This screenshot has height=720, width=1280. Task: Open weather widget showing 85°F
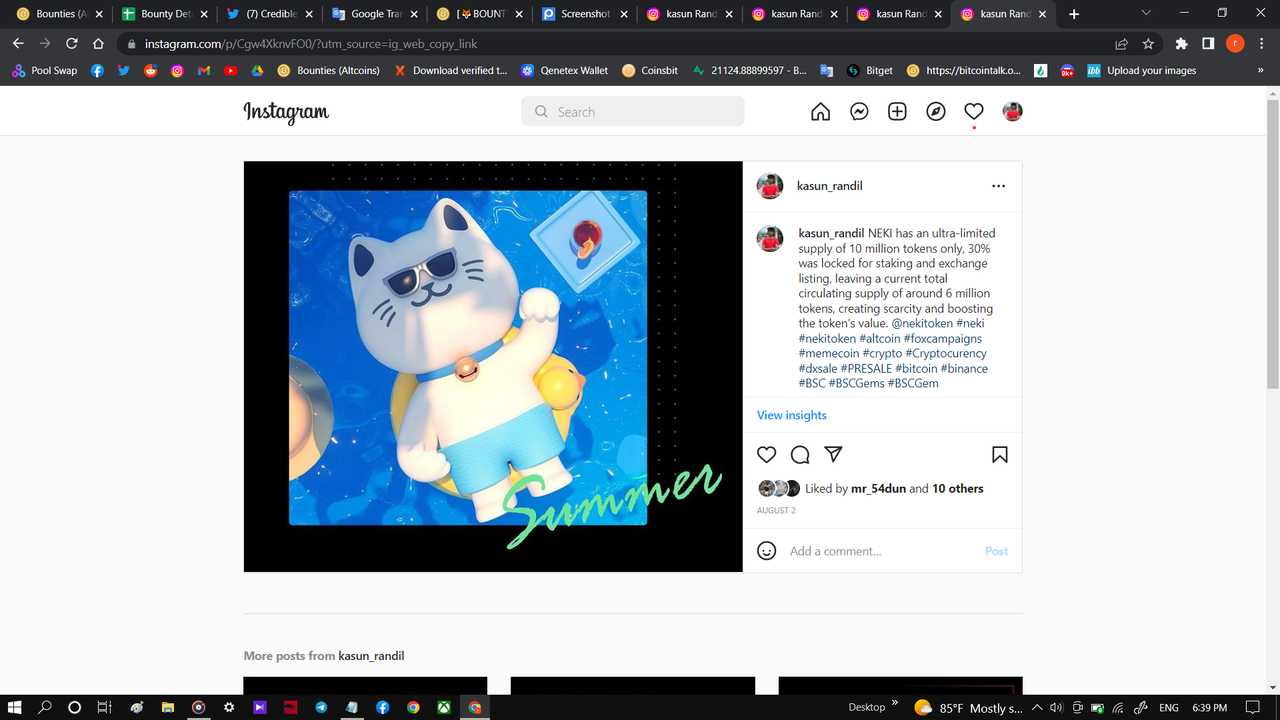pos(968,708)
